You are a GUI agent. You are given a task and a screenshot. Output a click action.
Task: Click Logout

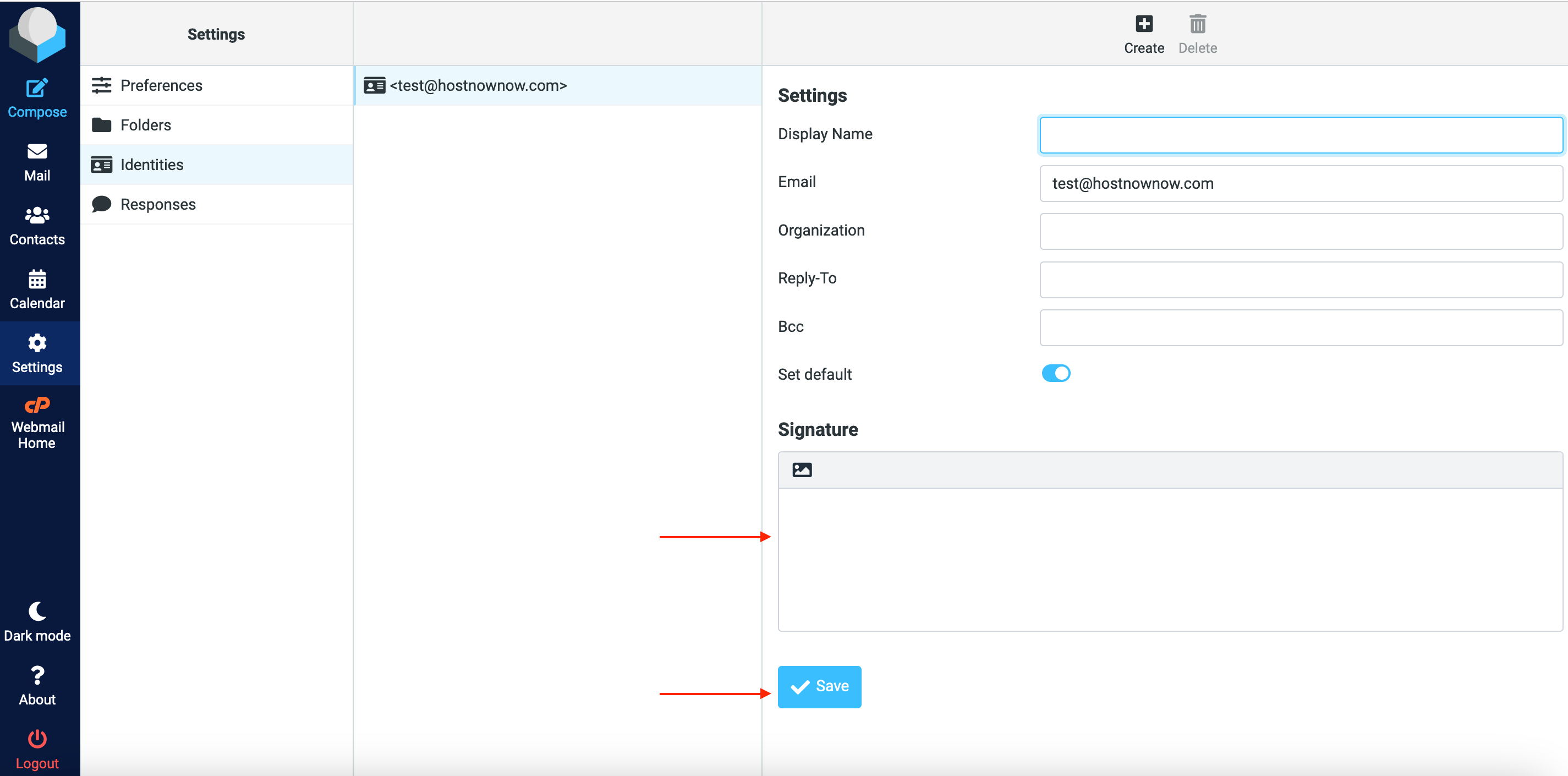[x=37, y=751]
